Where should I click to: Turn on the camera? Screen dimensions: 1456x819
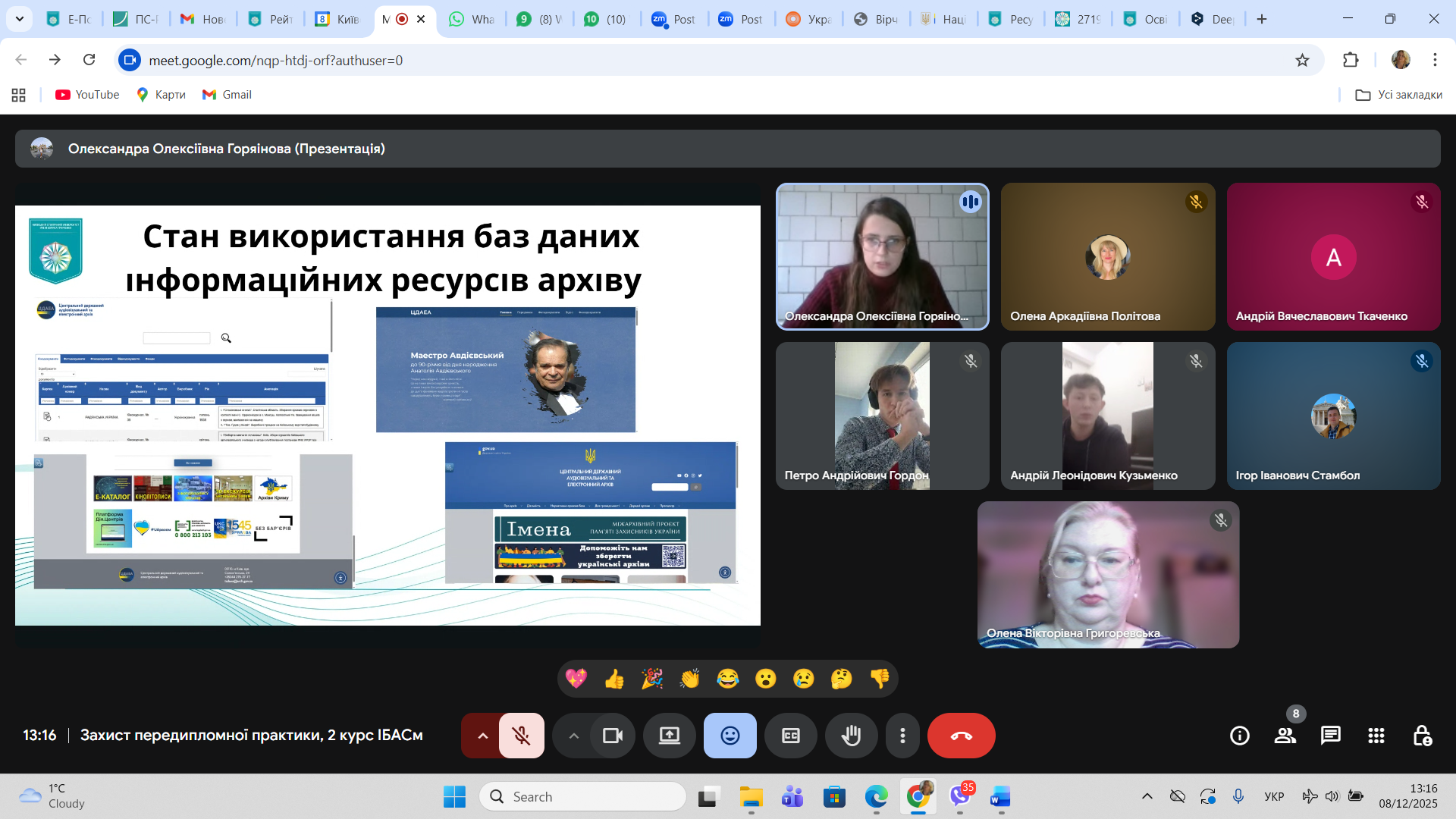pyautogui.click(x=613, y=735)
